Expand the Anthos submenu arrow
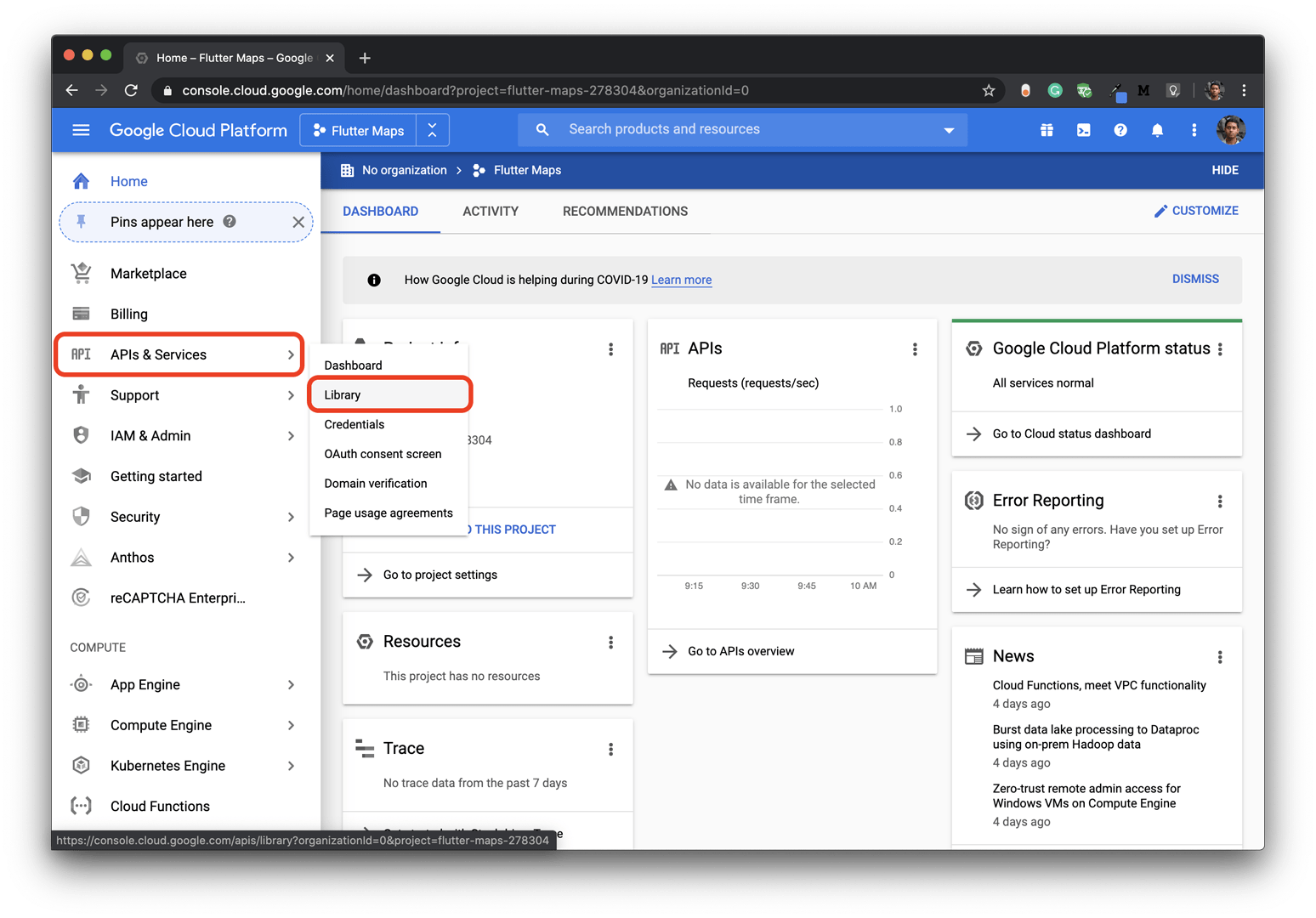 [290, 558]
